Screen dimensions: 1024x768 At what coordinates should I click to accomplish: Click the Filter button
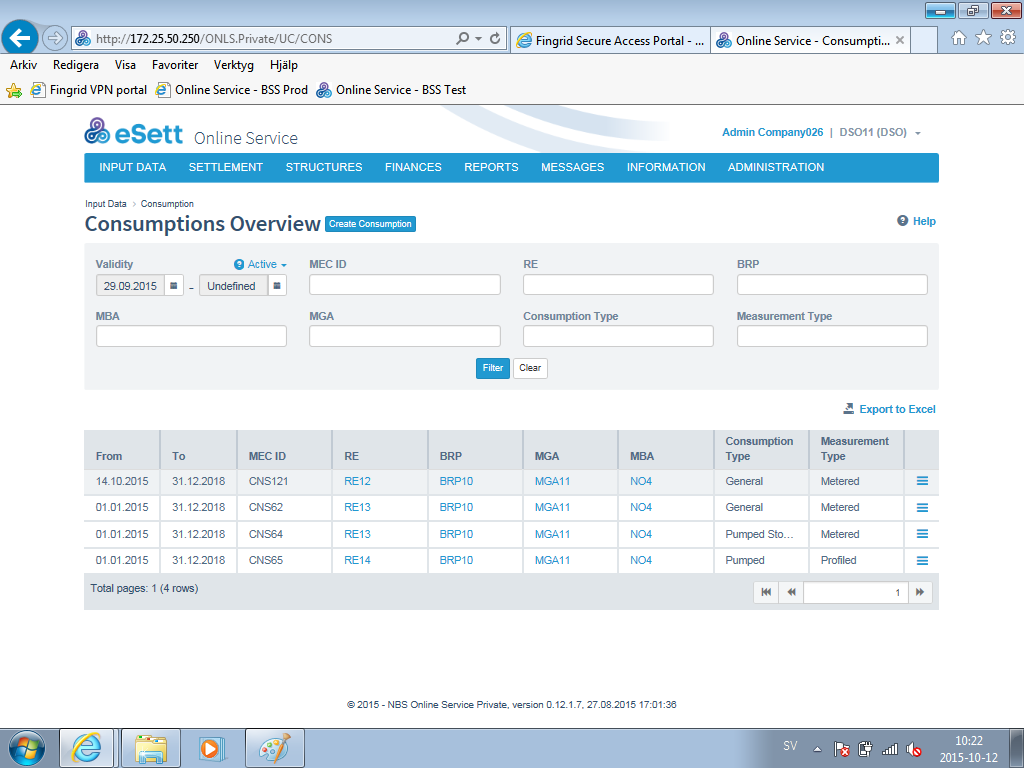[492, 368]
